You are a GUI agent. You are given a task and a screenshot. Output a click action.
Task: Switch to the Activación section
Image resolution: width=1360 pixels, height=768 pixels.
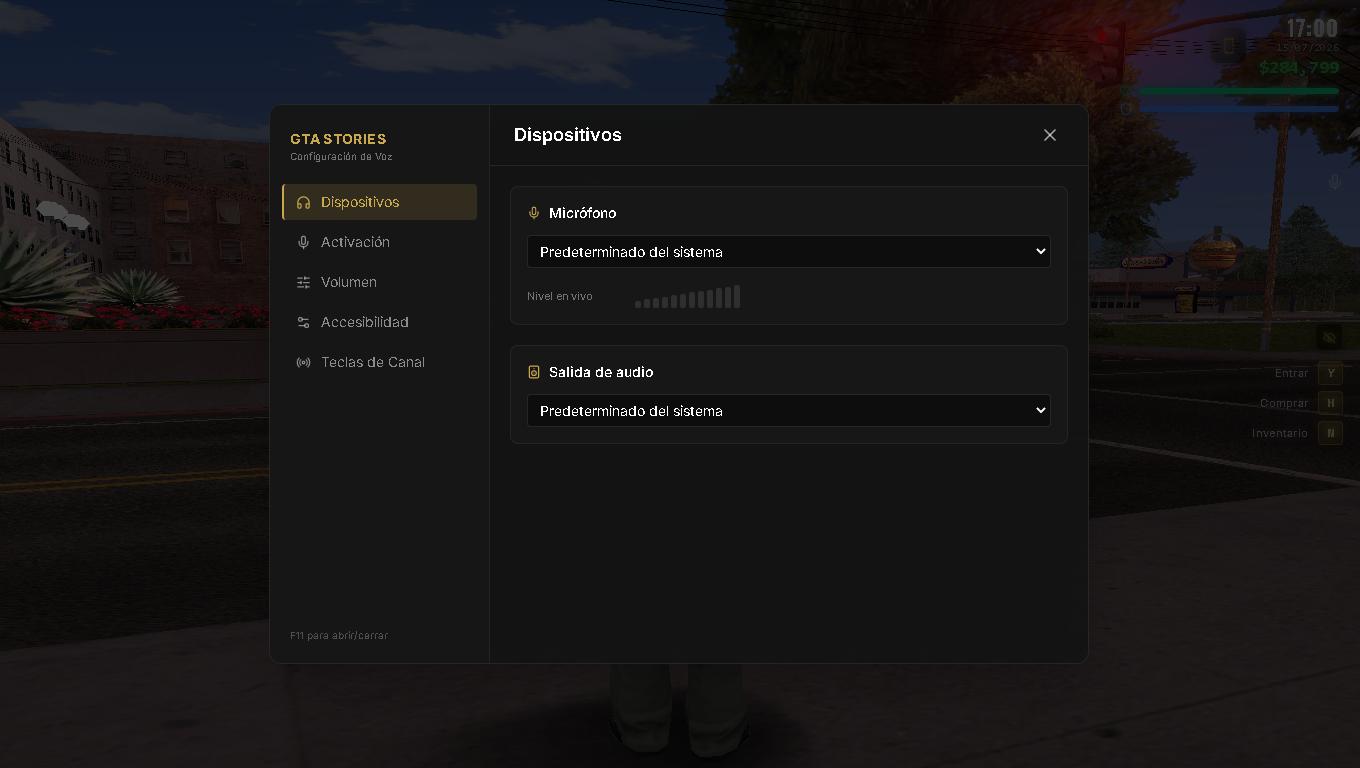coord(379,242)
